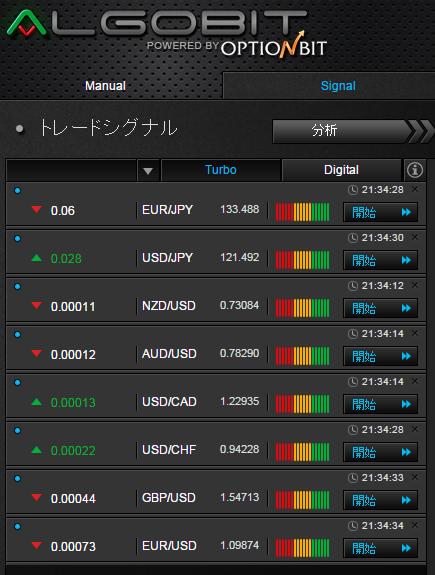
Task: Dismiss the GBP/USD signal with X
Action: pyautogui.click(x=415, y=477)
